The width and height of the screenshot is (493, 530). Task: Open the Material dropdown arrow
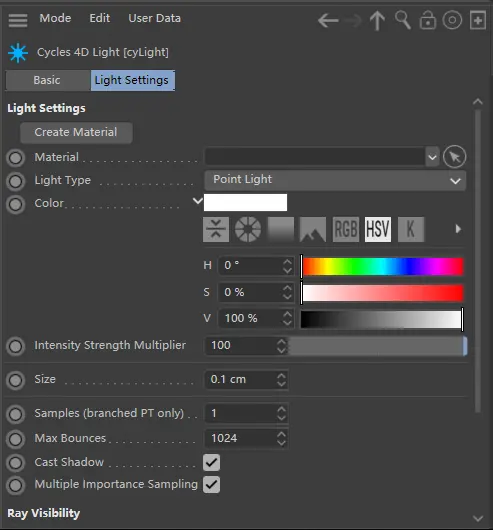[x=432, y=157]
